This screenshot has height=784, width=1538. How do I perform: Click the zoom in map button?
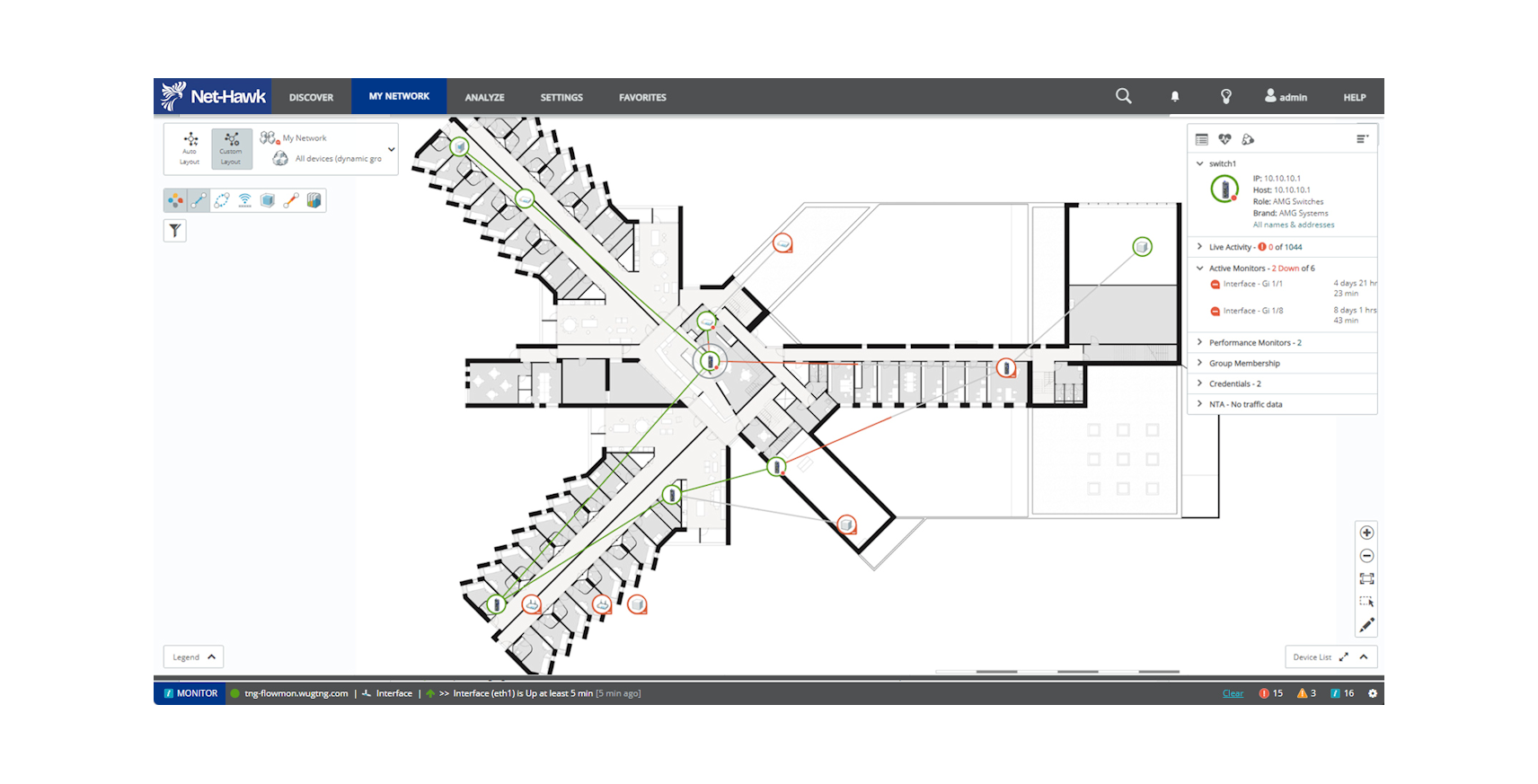tap(1366, 533)
